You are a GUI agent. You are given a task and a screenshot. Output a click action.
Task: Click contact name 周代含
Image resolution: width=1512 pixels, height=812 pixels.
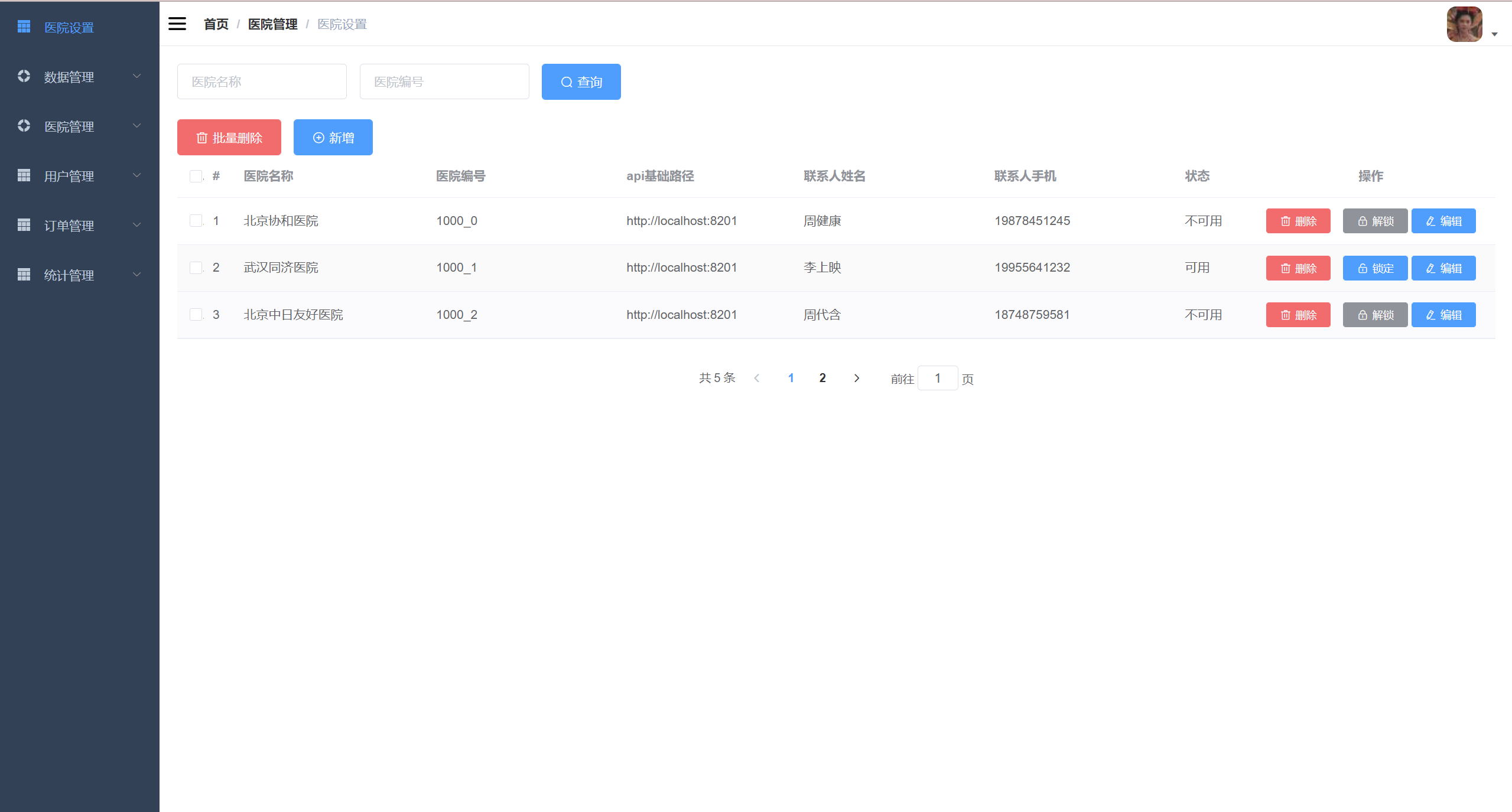822,315
